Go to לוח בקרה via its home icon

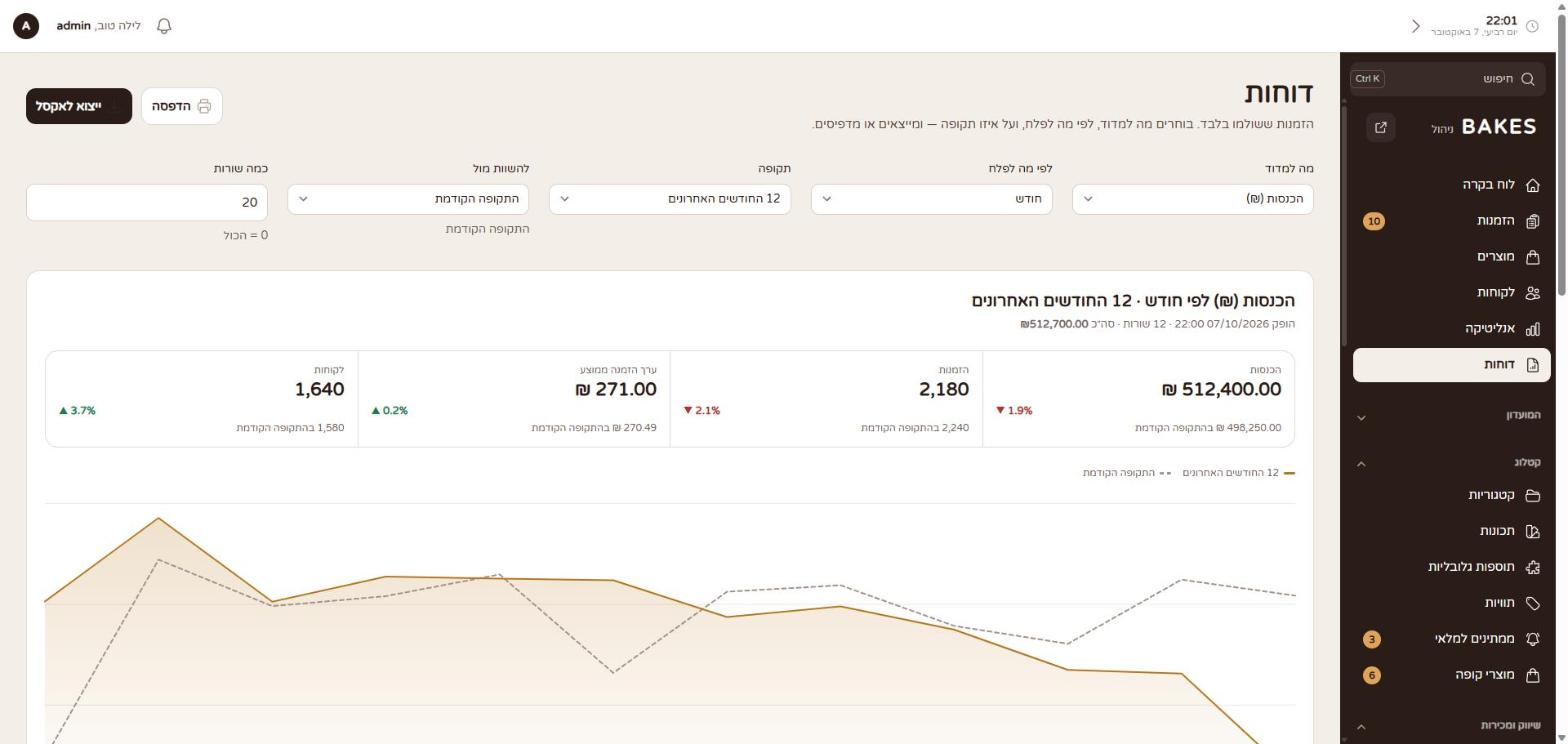point(1533,185)
